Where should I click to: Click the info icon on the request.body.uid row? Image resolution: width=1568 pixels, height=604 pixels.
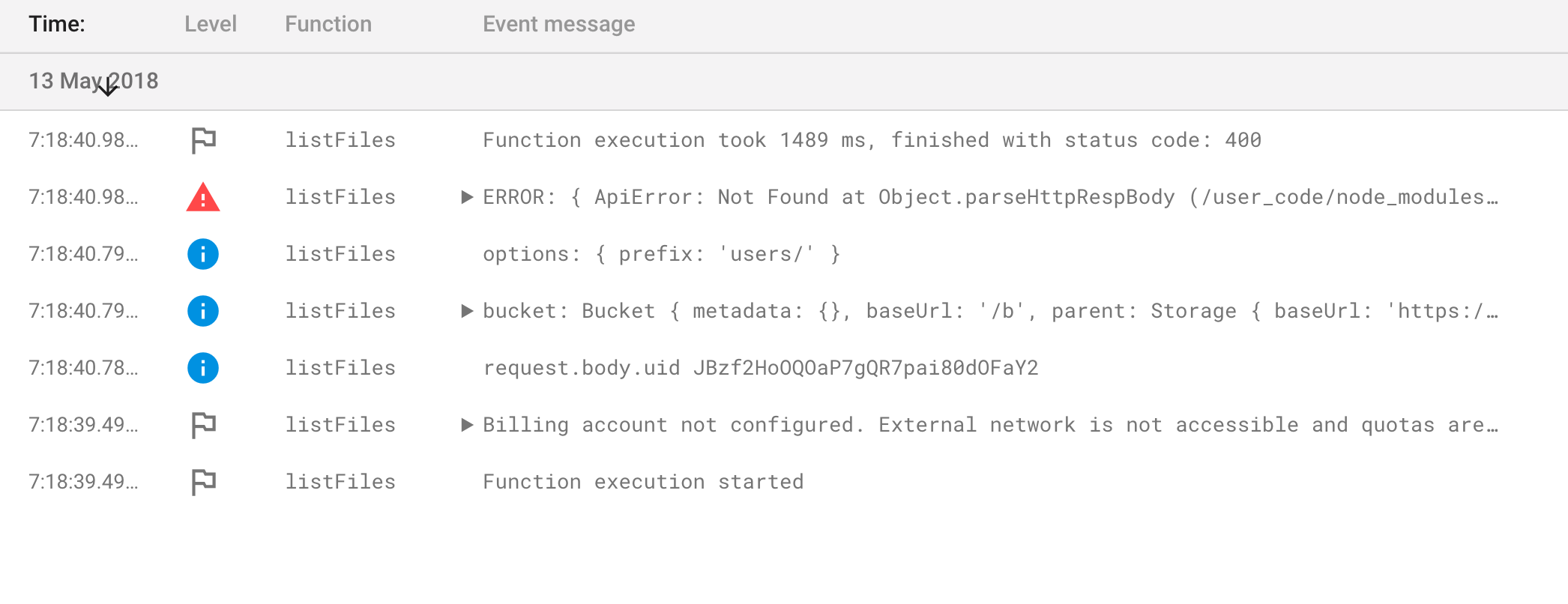(202, 368)
